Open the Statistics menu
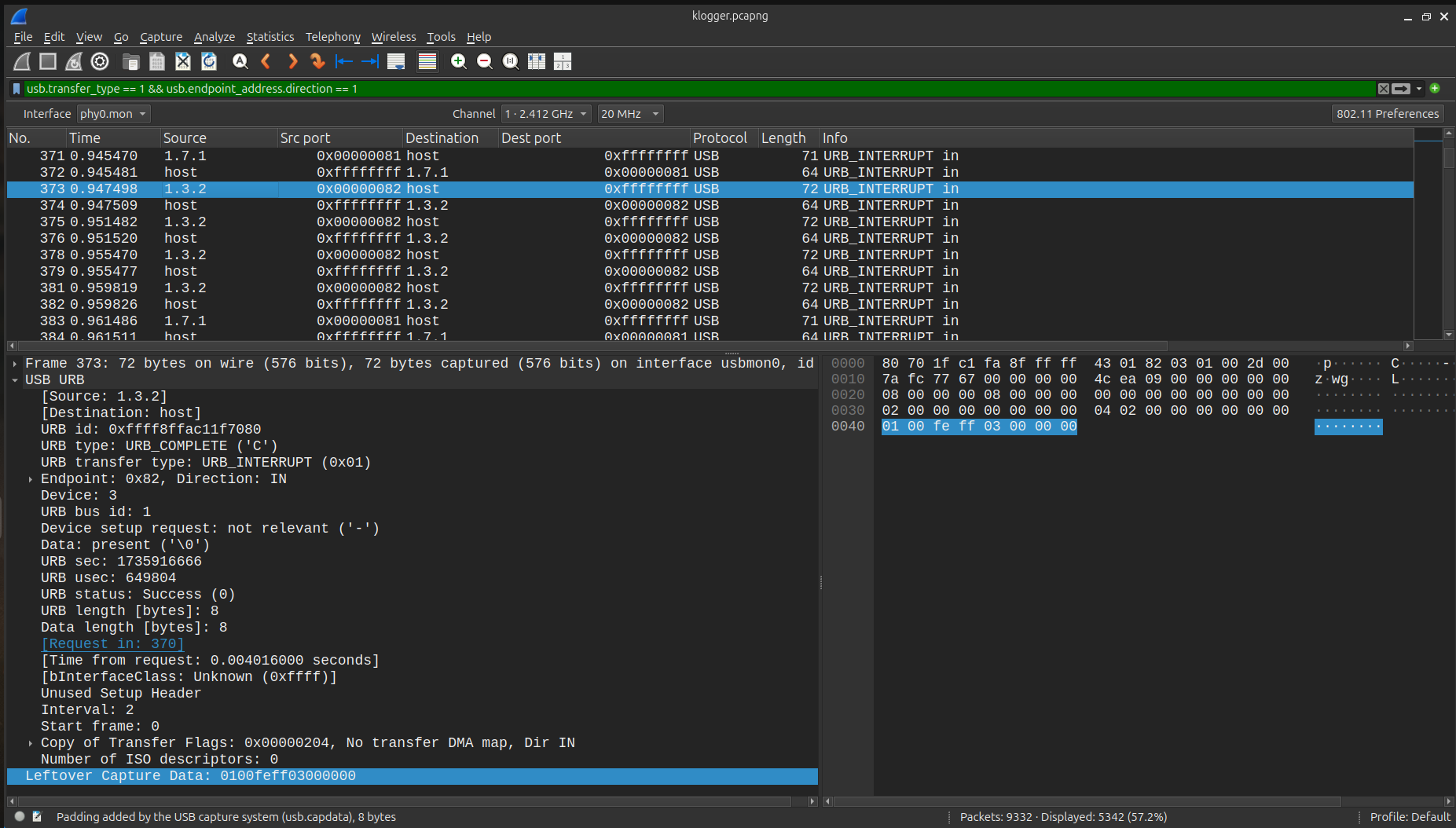Image resolution: width=1456 pixels, height=828 pixels. coord(270,37)
